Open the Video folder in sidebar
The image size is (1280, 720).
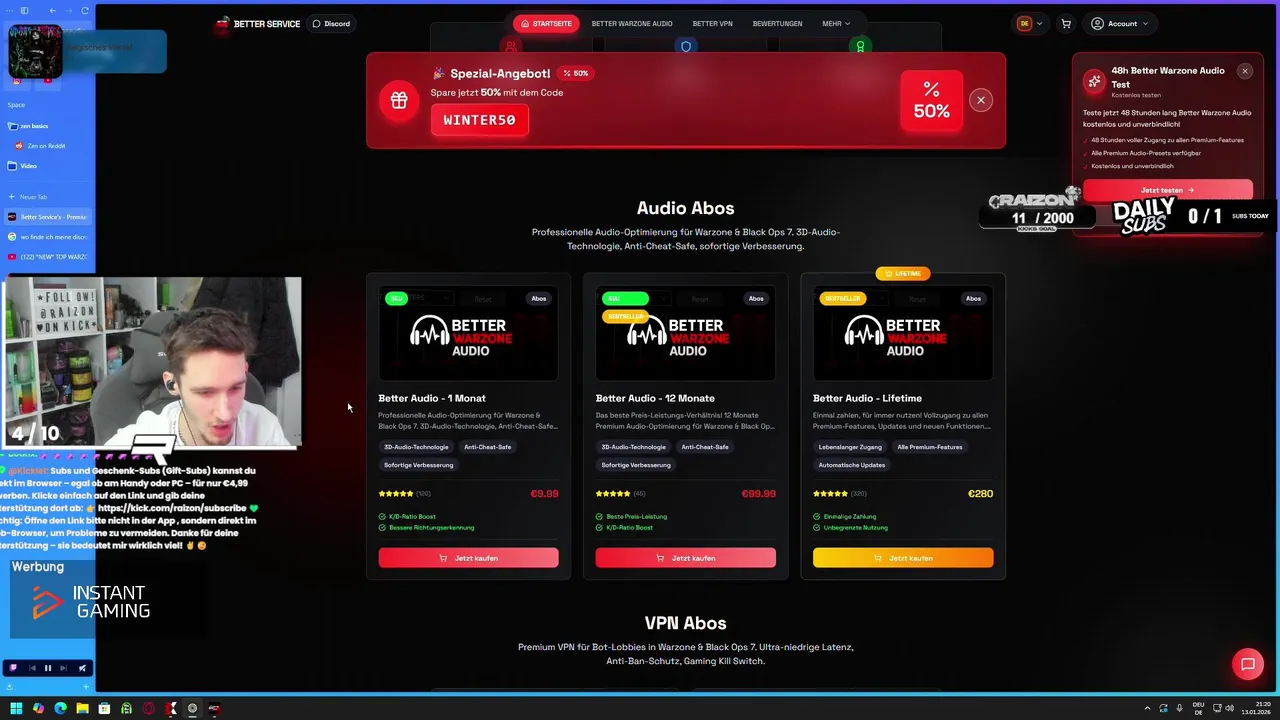[x=24, y=166]
